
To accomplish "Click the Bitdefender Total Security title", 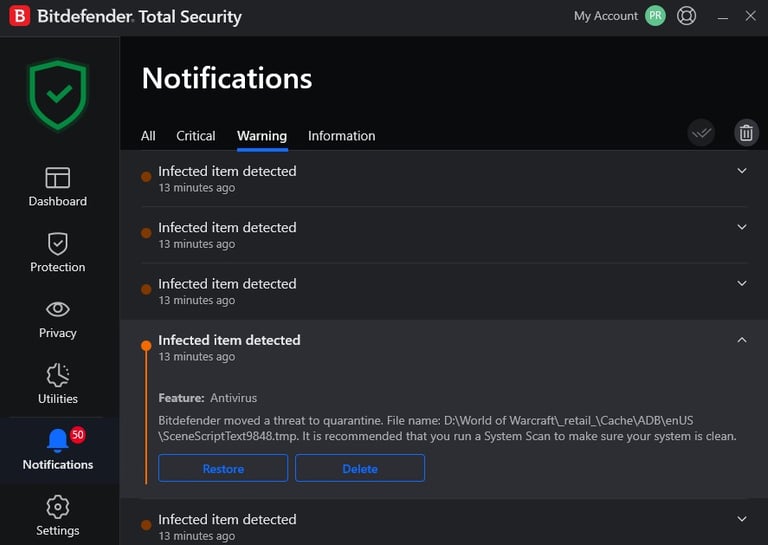I will coord(140,17).
